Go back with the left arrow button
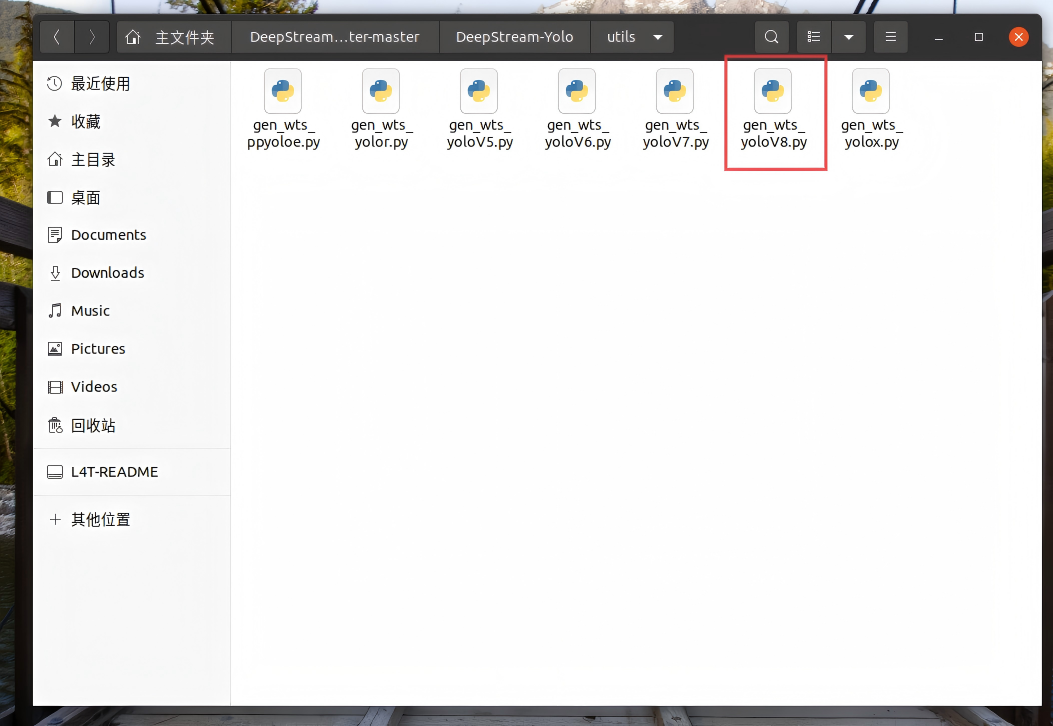The height and width of the screenshot is (726, 1053). [57, 37]
